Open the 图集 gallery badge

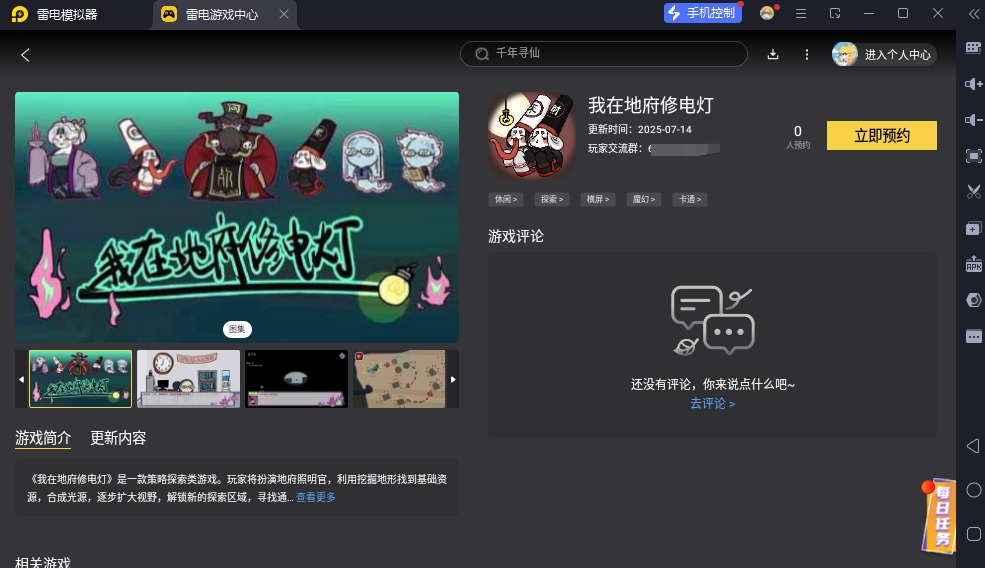point(237,329)
